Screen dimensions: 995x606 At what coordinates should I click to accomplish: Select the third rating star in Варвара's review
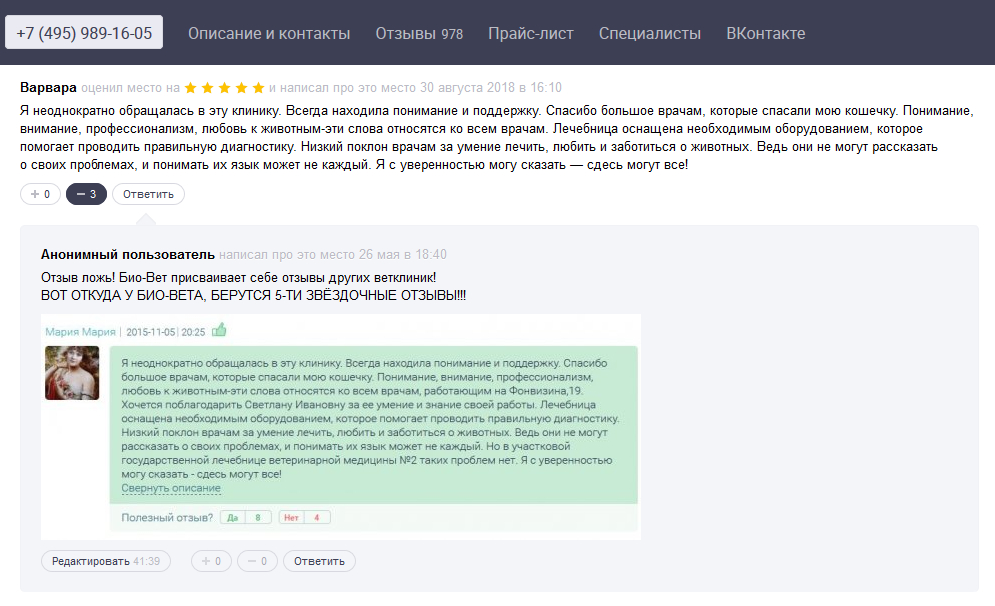225,88
